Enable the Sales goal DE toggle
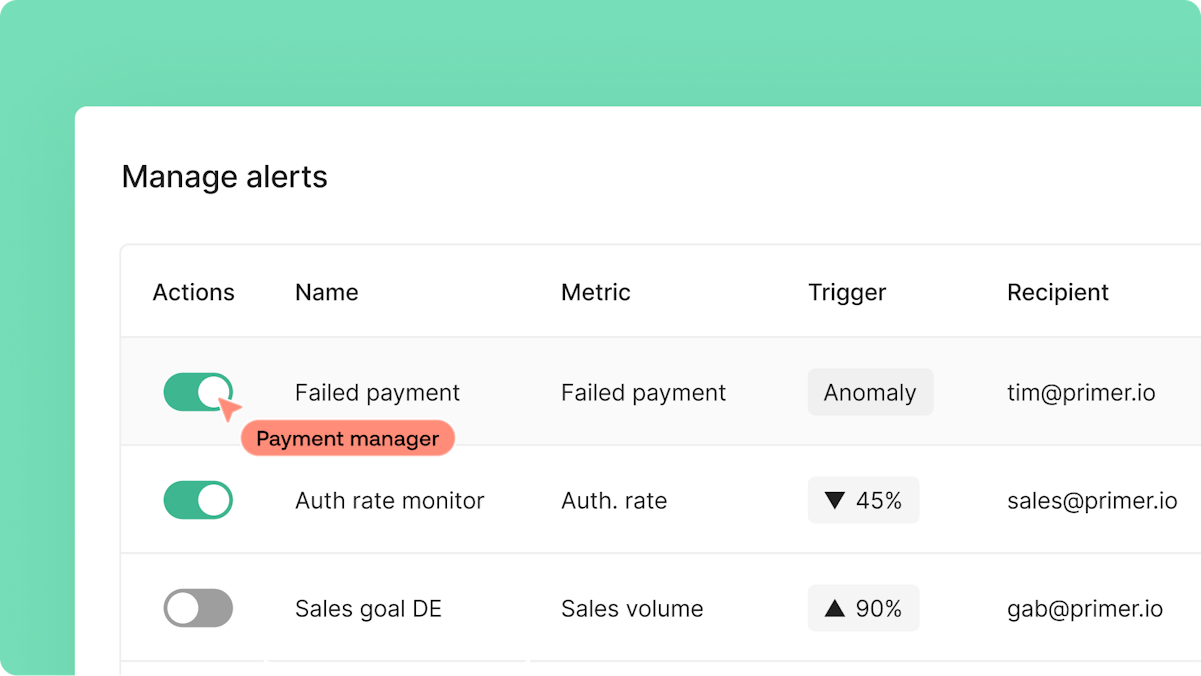This screenshot has width=1201, height=676. [198, 608]
